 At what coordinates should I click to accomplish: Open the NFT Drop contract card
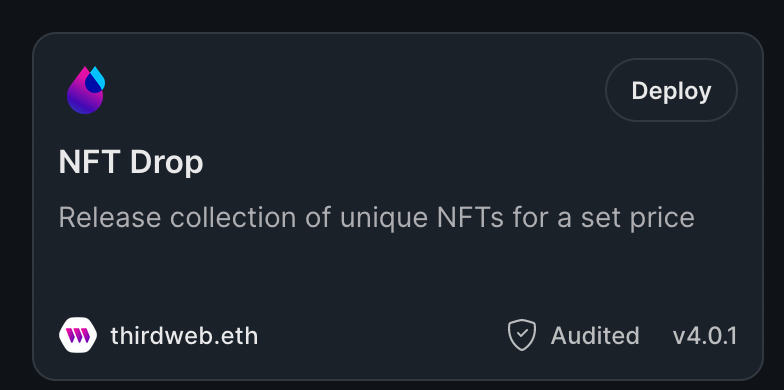pos(398,206)
